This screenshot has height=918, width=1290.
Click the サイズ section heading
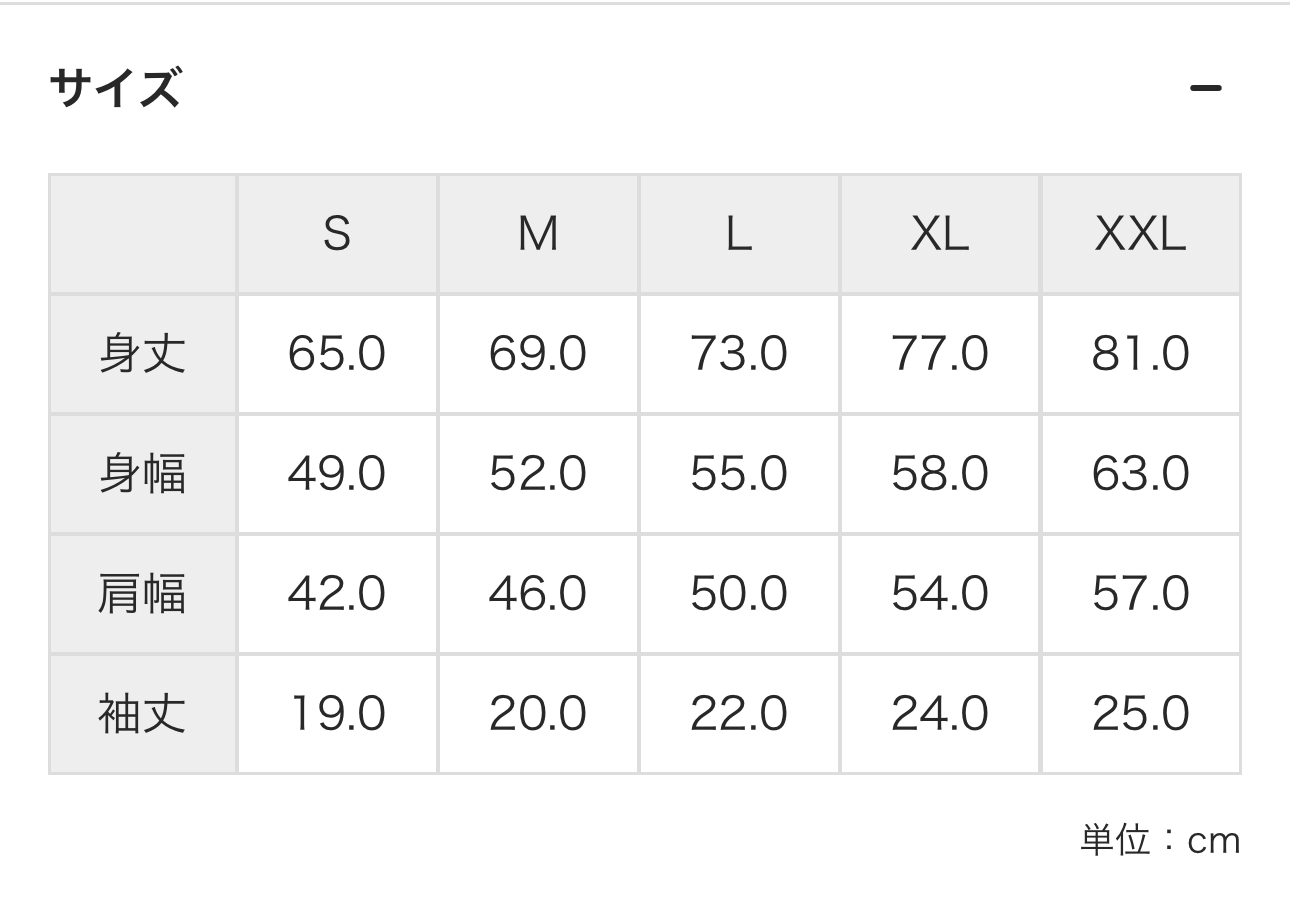pos(115,88)
